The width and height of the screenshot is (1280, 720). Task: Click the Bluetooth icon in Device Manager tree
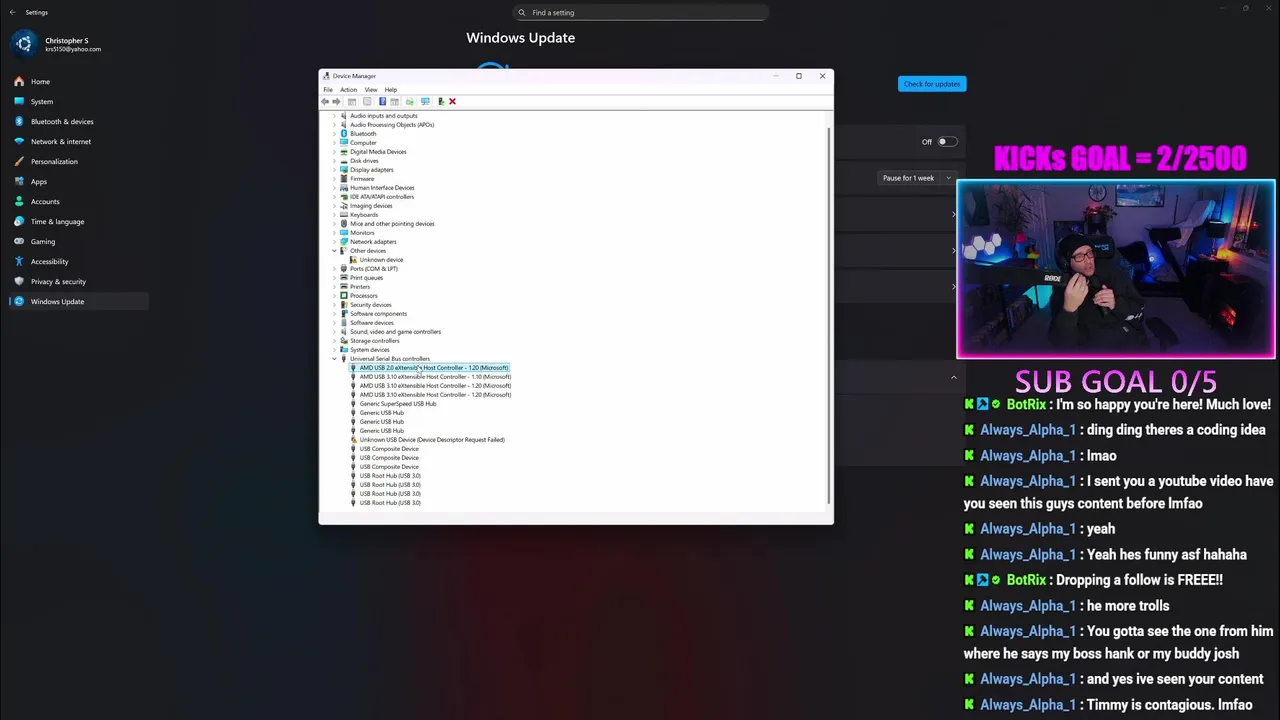coord(344,133)
